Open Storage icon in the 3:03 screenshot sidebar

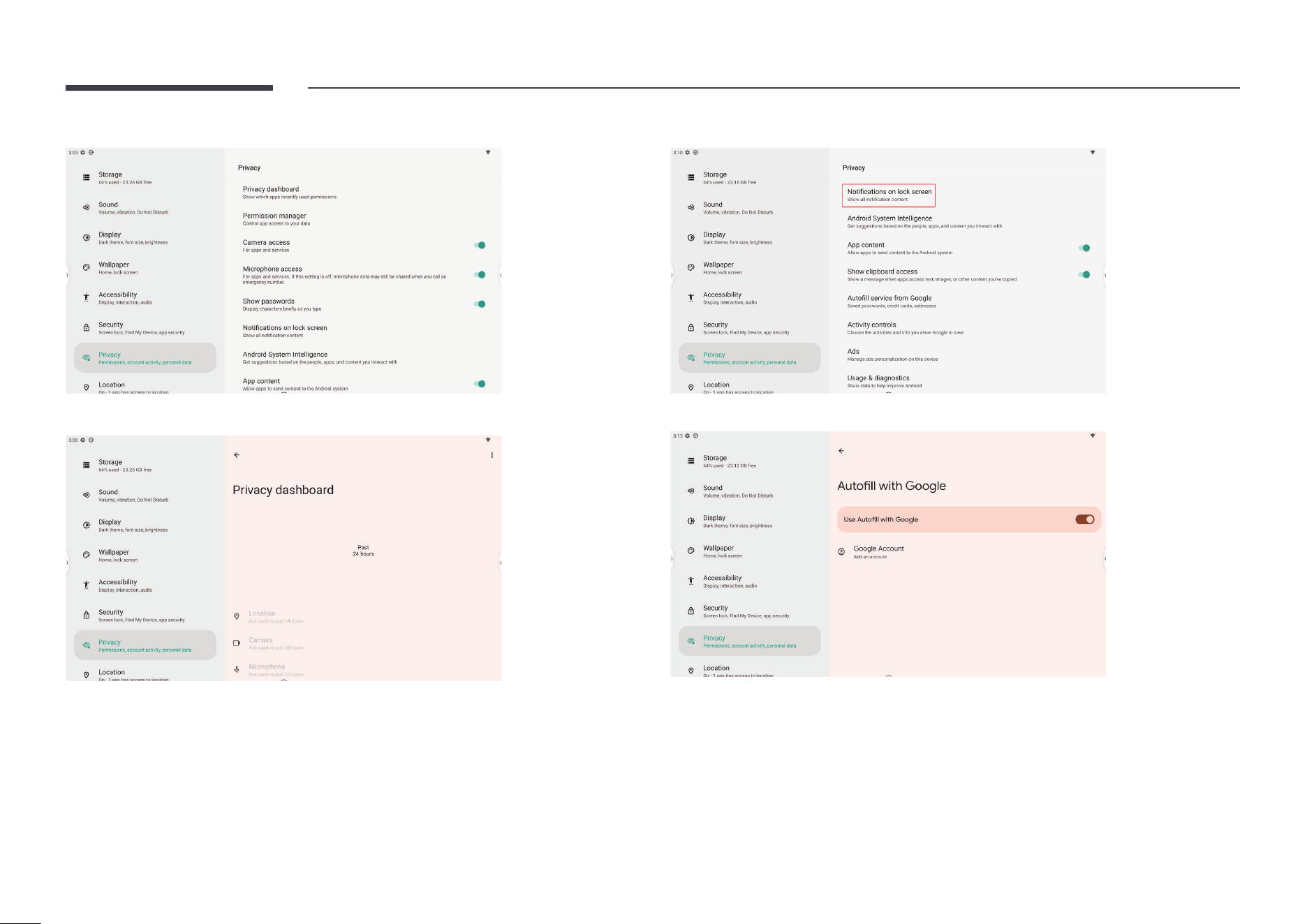click(86, 178)
